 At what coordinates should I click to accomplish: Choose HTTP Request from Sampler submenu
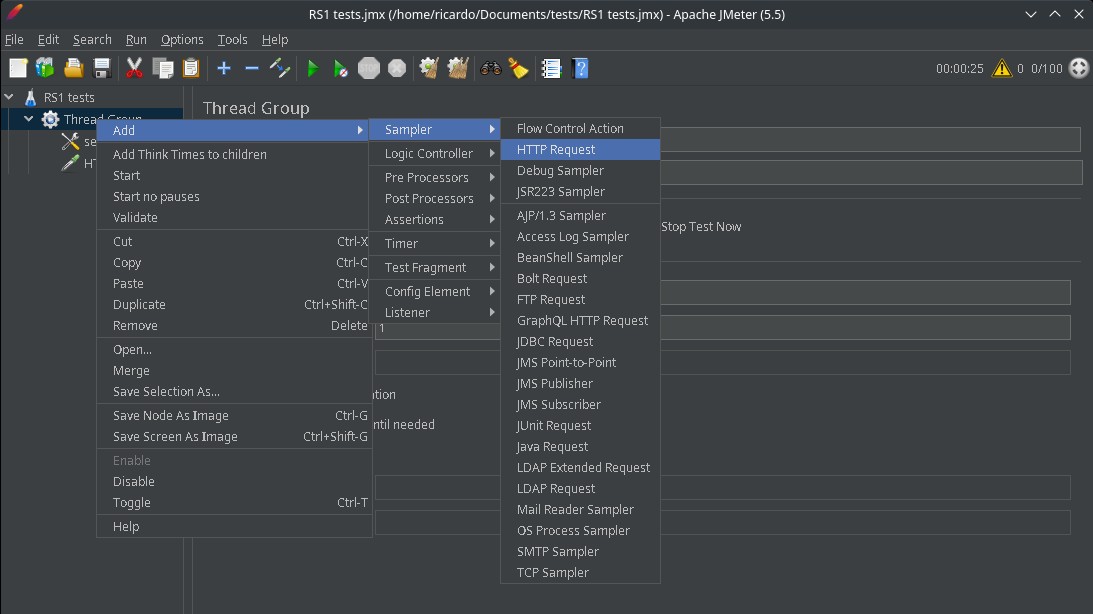pos(580,149)
